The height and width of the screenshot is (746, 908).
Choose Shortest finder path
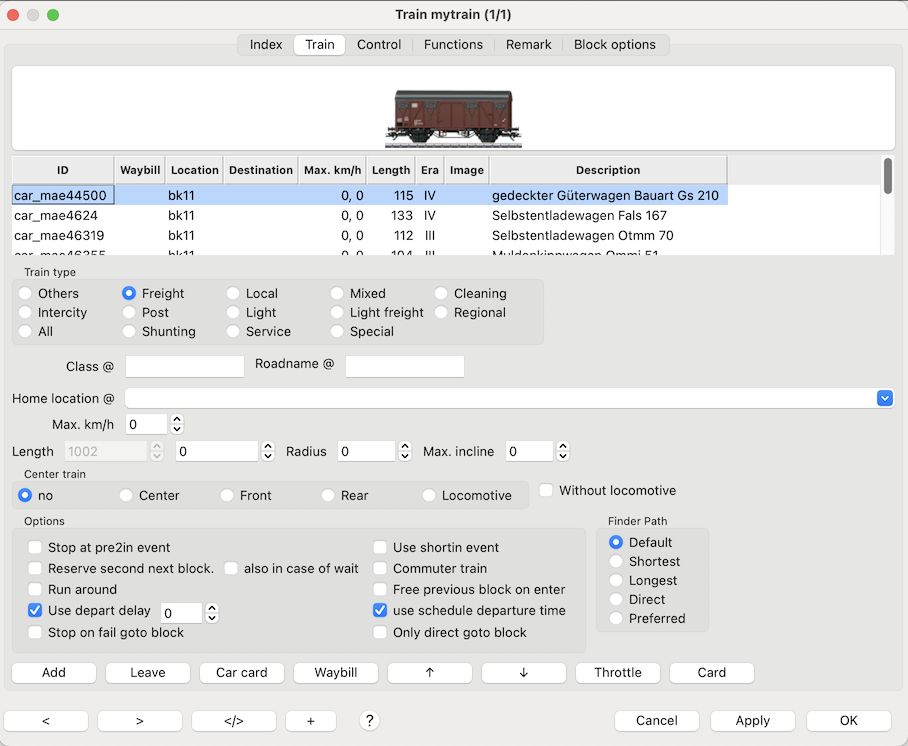point(616,561)
